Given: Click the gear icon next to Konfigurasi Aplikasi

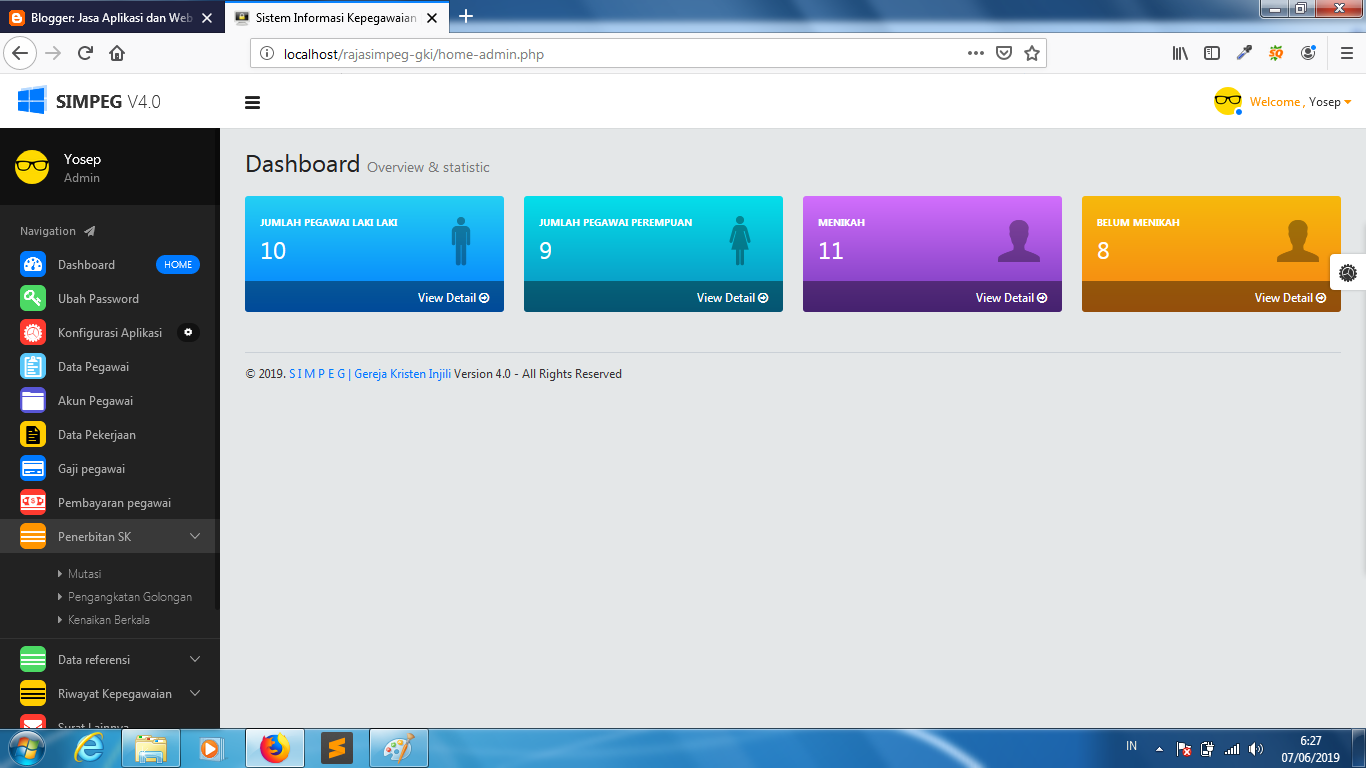Looking at the screenshot, I should point(188,332).
